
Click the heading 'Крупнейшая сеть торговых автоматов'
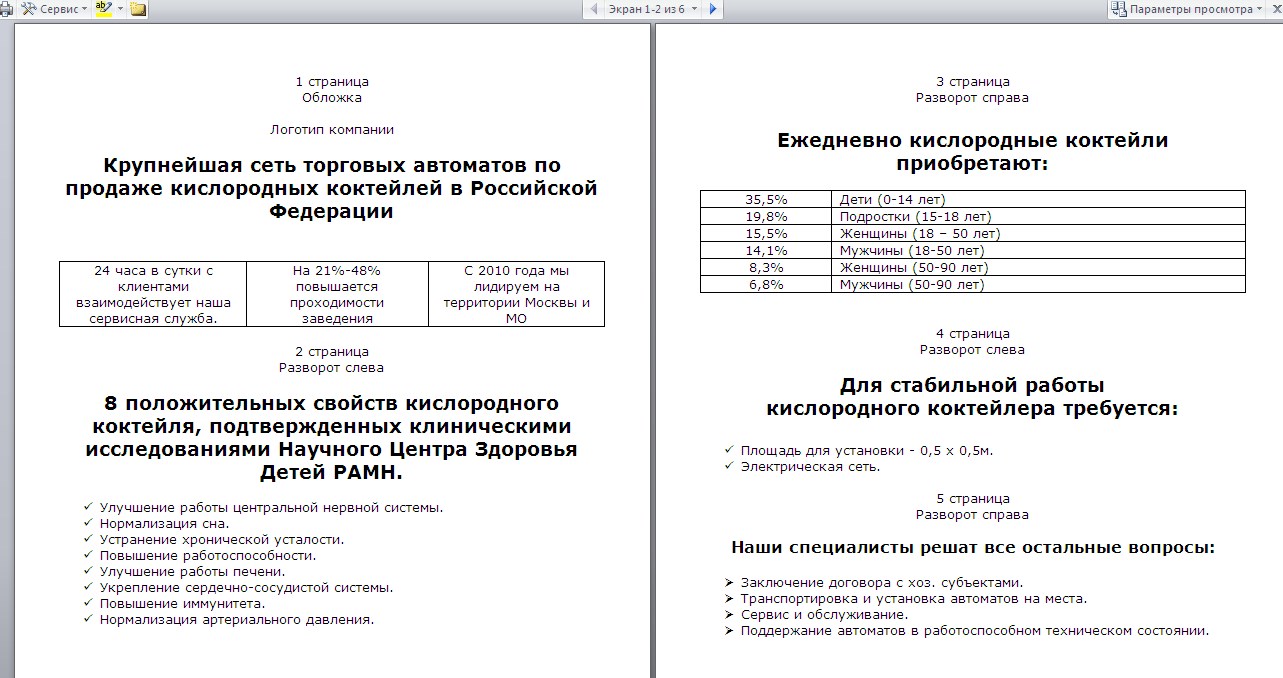click(x=332, y=188)
